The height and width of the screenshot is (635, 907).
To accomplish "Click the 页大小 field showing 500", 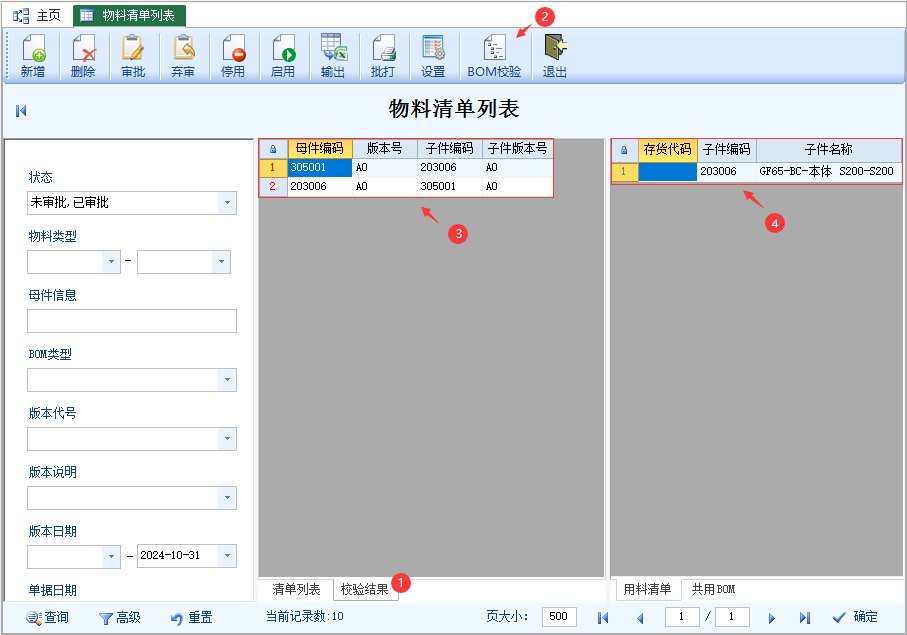I will 559,616.
